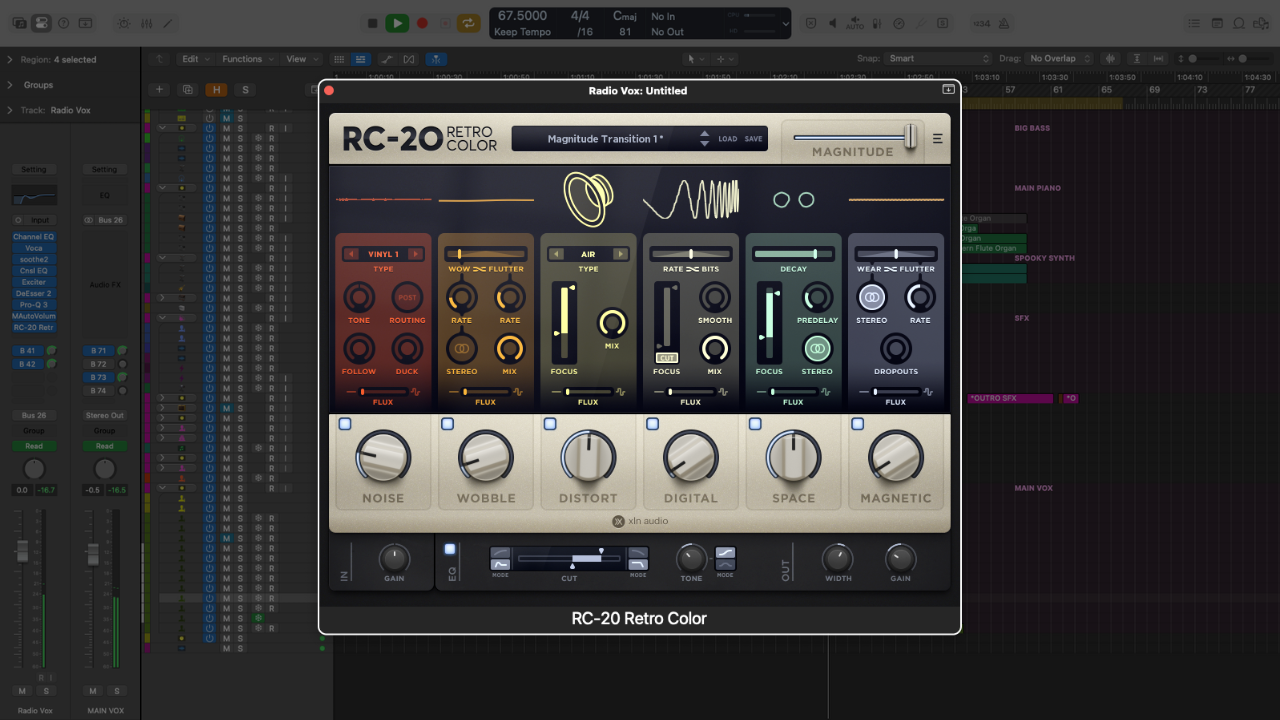This screenshot has width=1280, height=720.
Task: Open the Functions menu in the tracks area
Action: click(245, 59)
